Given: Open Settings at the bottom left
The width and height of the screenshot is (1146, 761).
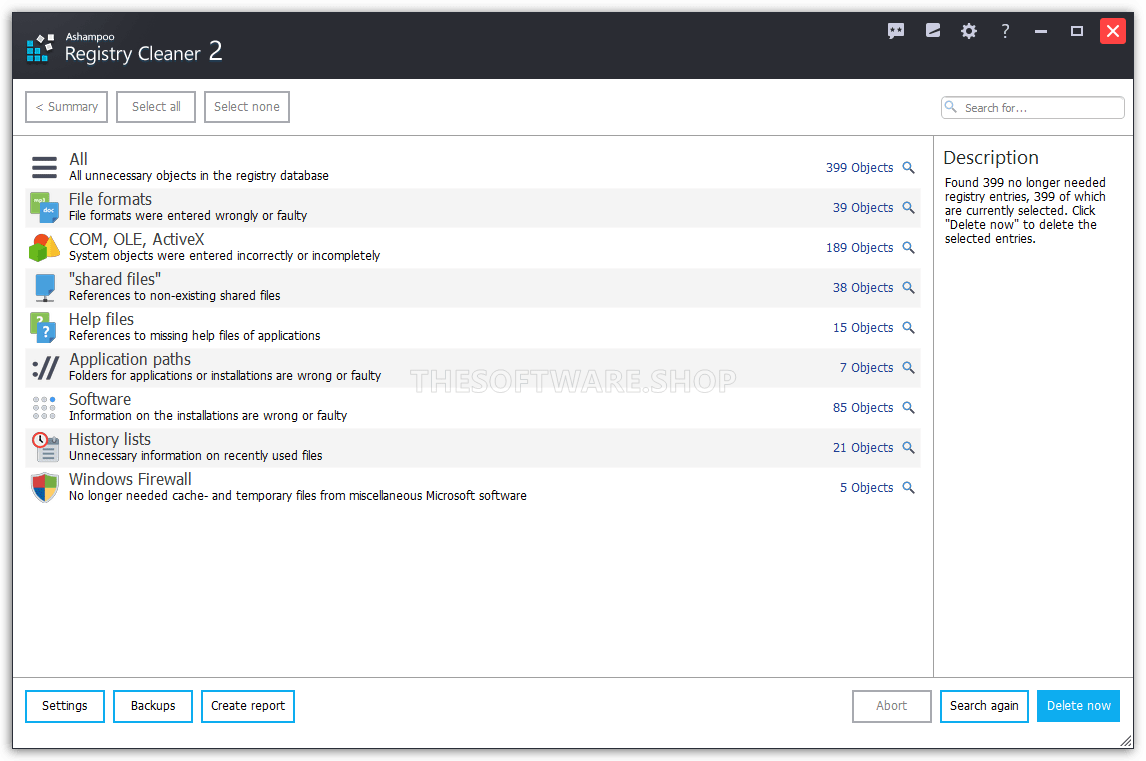Looking at the screenshot, I should coord(65,706).
